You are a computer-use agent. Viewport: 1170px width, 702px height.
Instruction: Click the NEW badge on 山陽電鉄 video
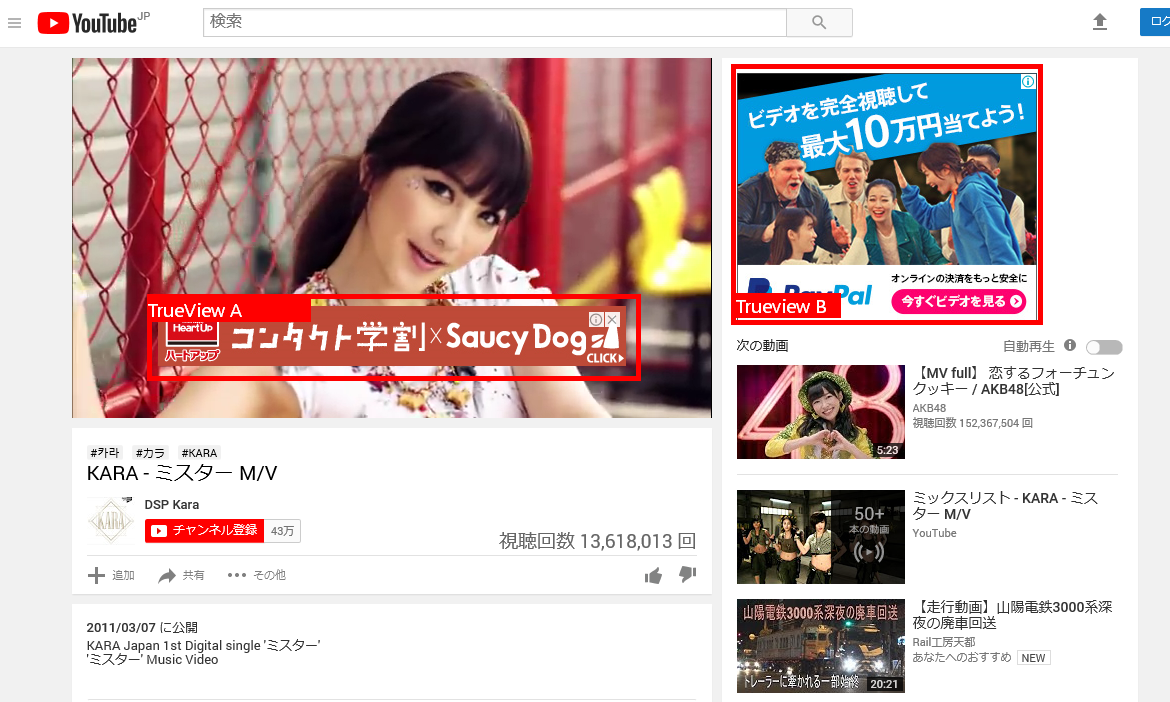(1033, 658)
